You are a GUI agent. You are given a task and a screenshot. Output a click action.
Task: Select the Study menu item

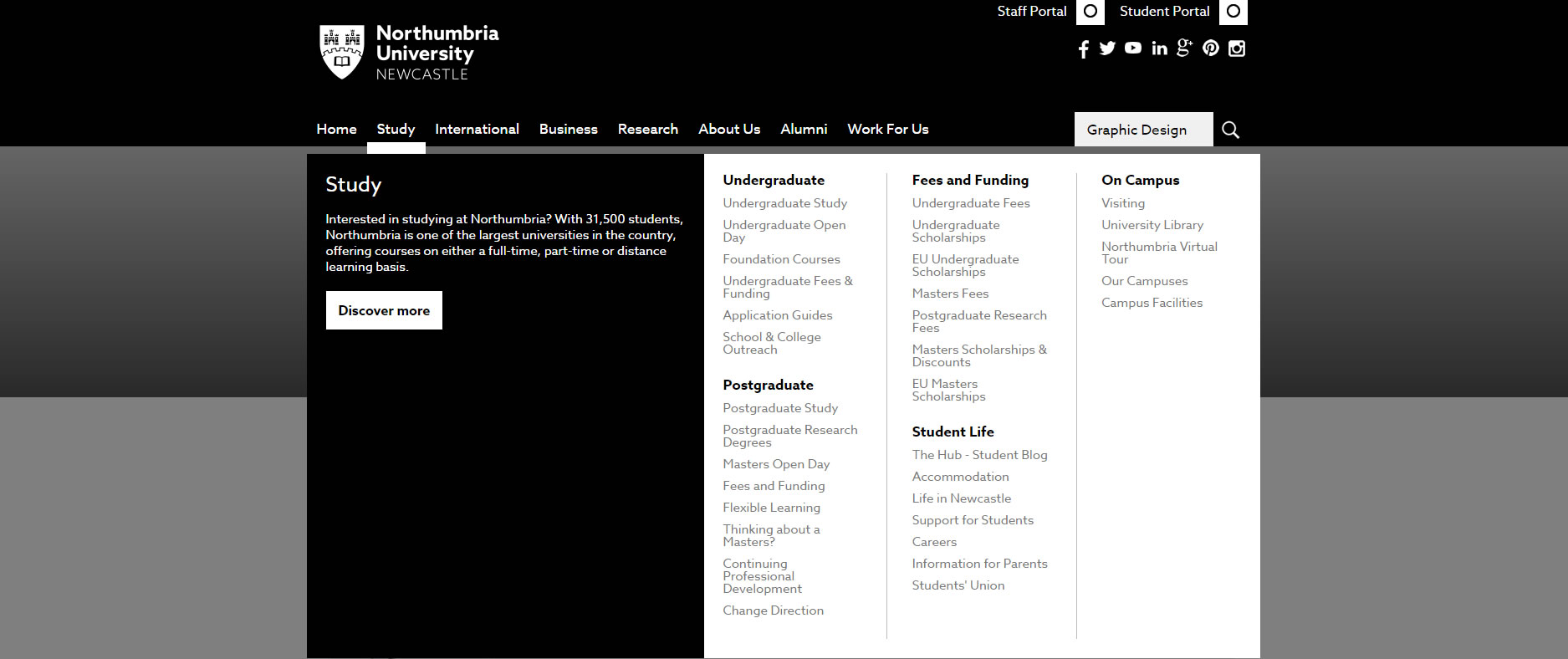coord(396,129)
